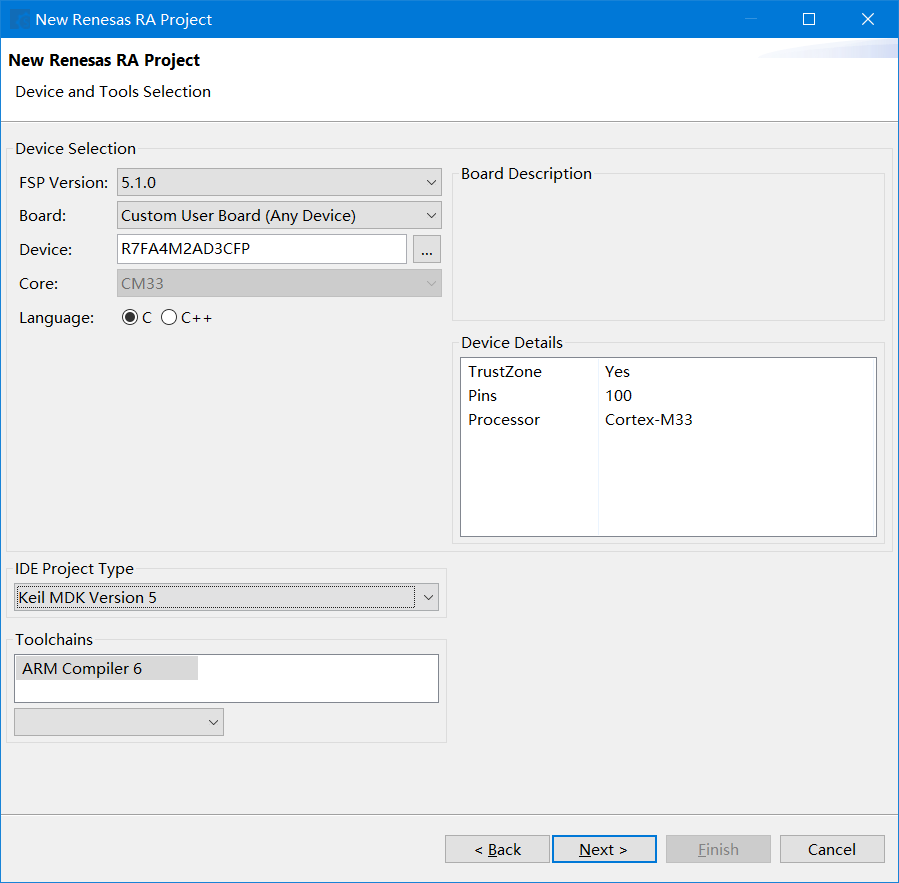Image resolution: width=899 pixels, height=883 pixels.
Task: Open the Board selection dropdown
Action: (x=279, y=216)
